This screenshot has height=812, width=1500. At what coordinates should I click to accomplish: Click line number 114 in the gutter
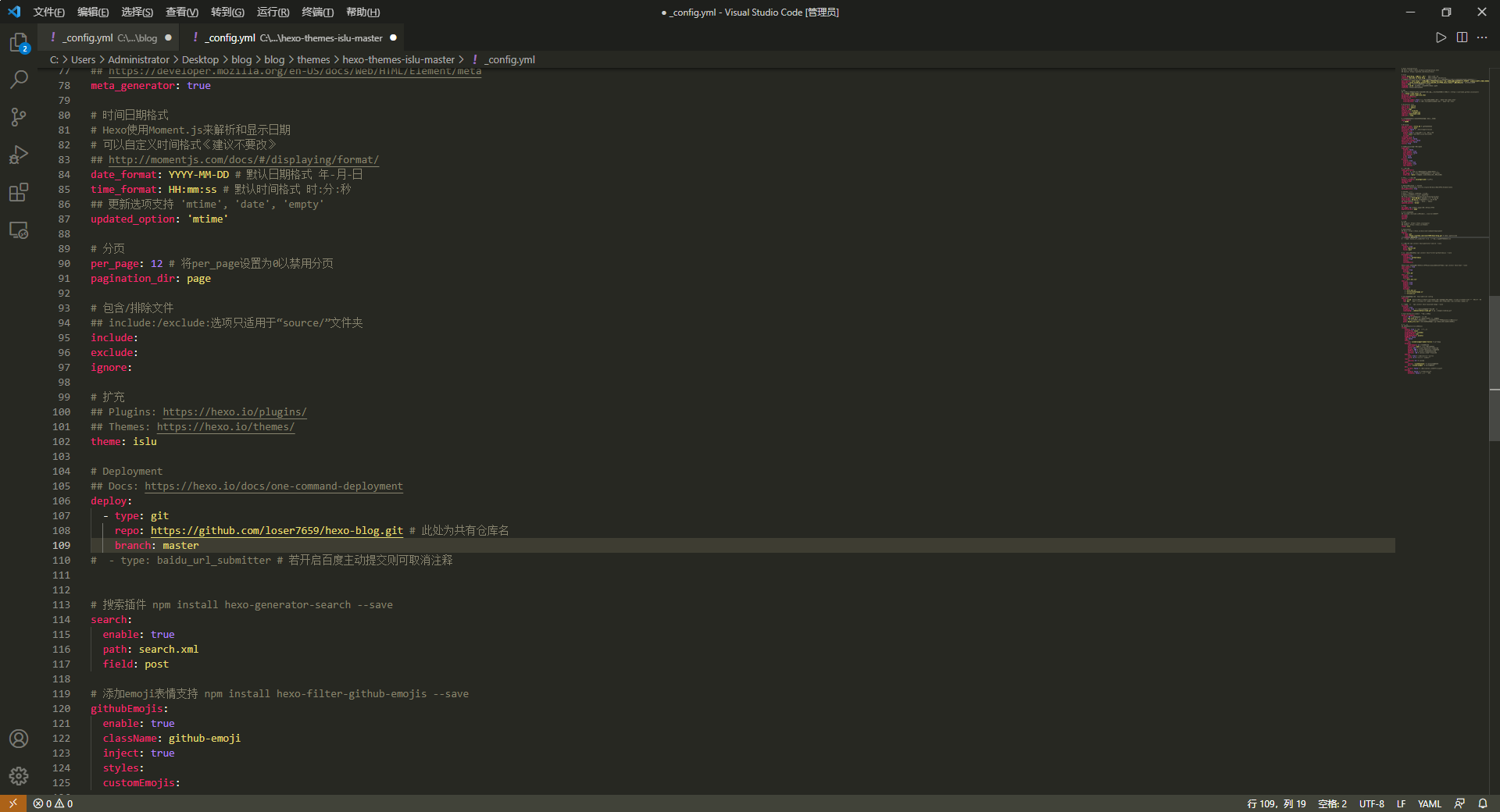[x=61, y=620]
